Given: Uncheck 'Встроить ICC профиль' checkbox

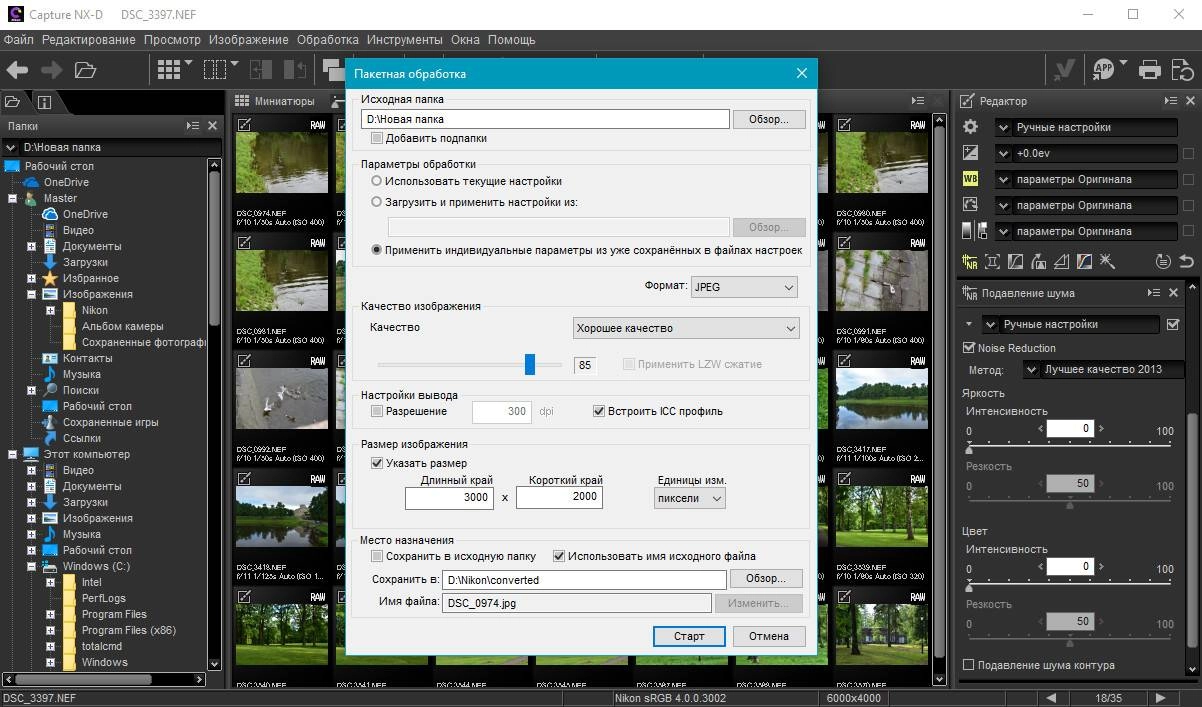Looking at the screenshot, I should (x=599, y=411).
